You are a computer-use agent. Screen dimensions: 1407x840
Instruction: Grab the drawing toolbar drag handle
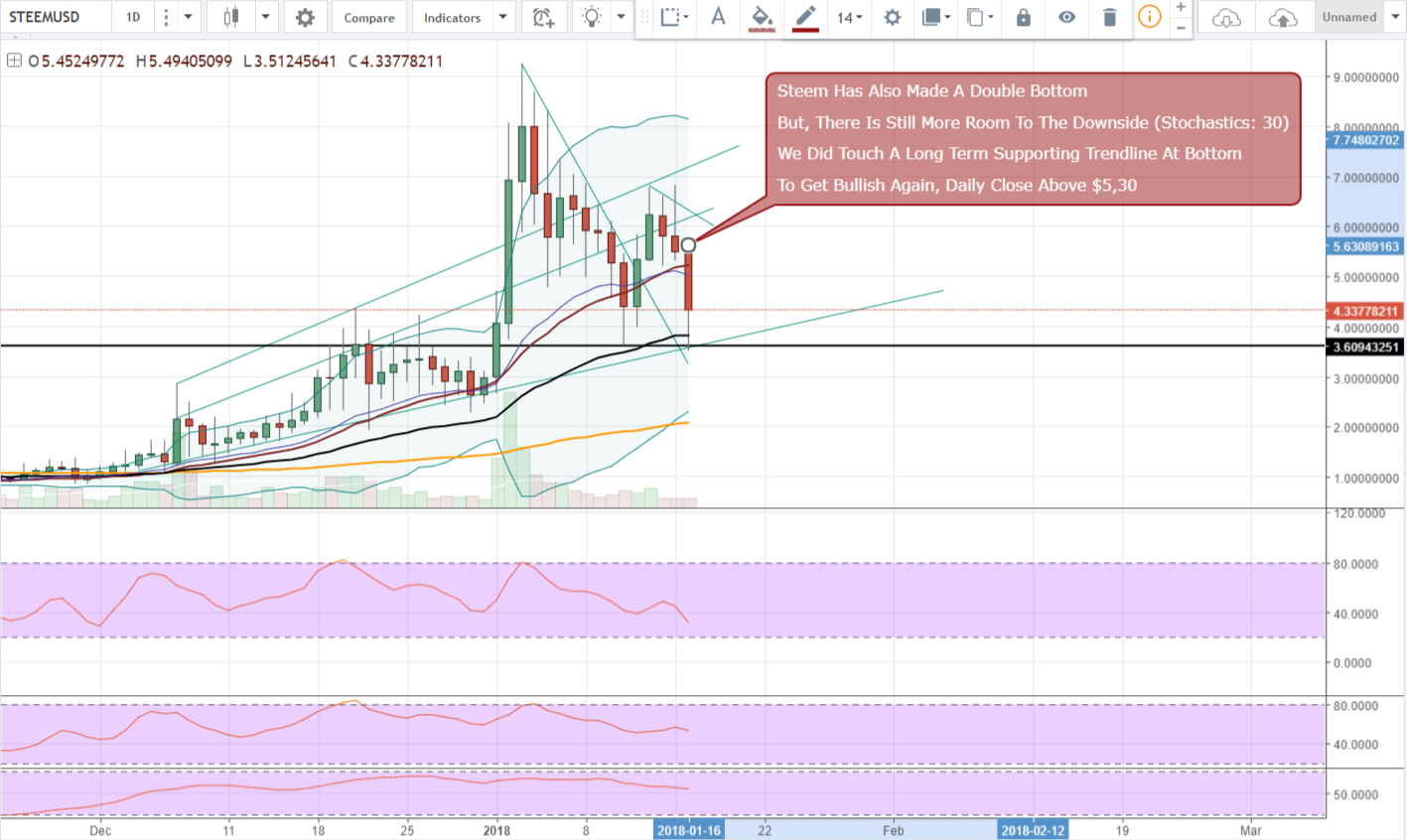click(644, 17)
